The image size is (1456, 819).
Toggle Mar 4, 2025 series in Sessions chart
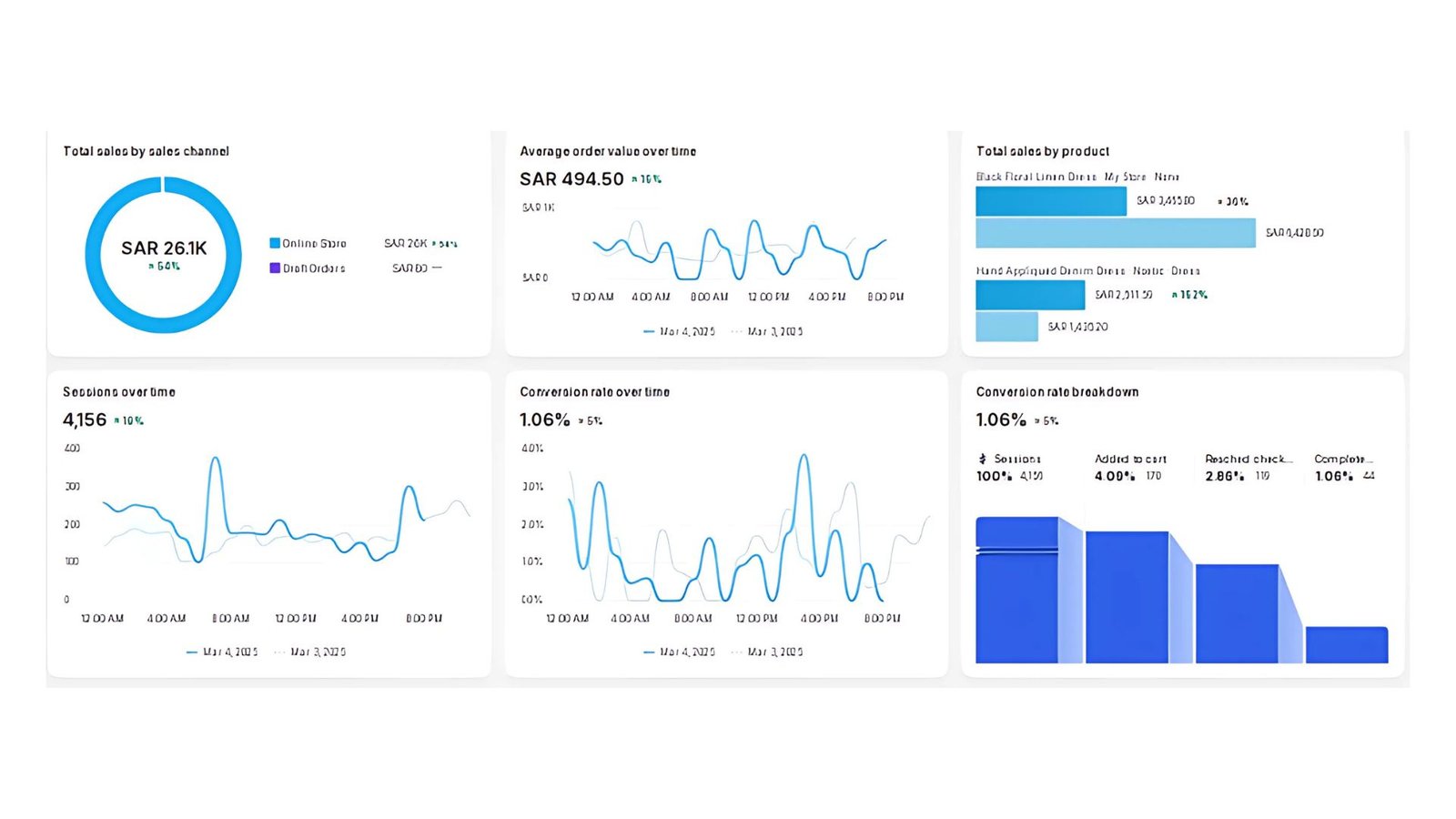click(221, 652)
